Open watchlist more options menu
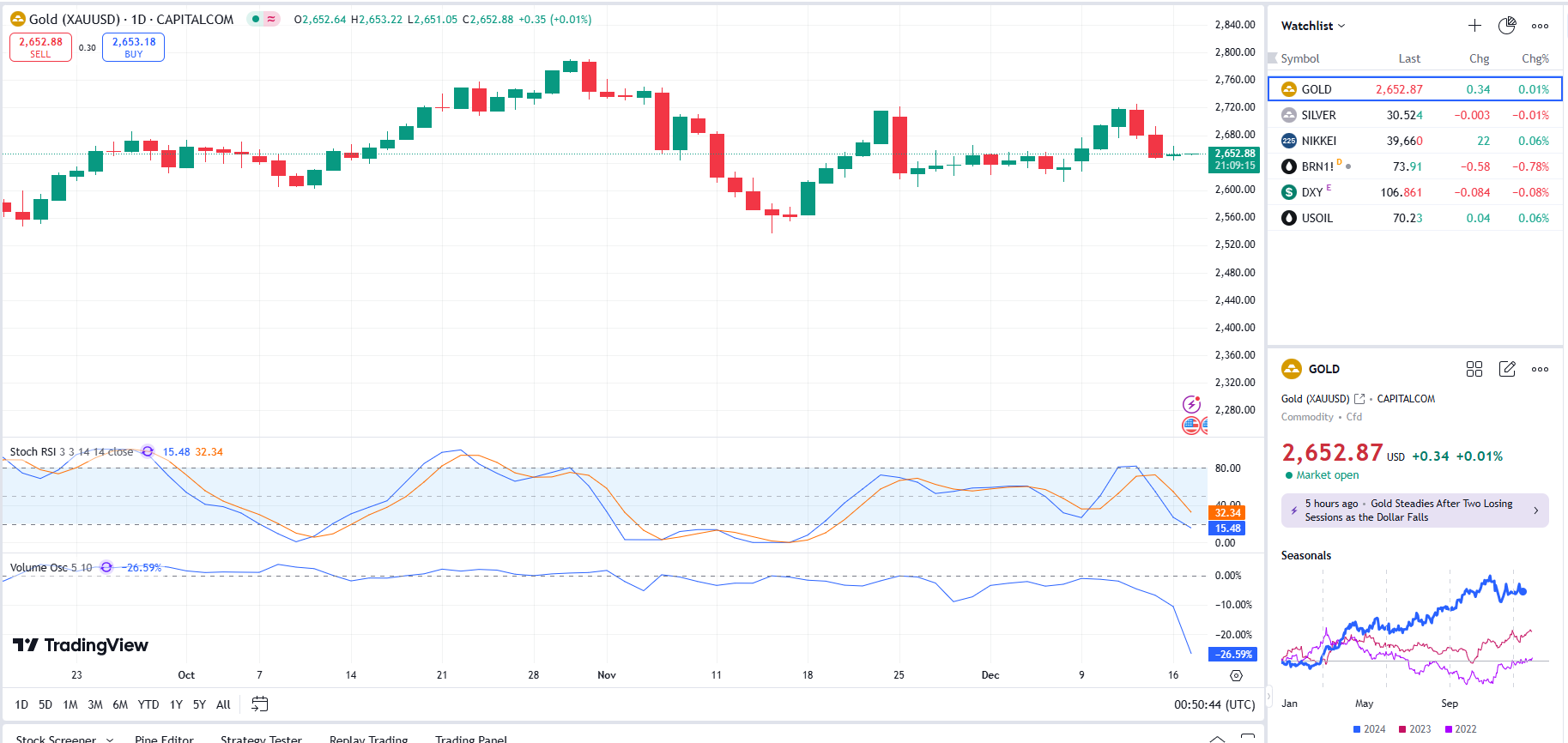Screen dimensions: 1568x743 pos(1540,26)
